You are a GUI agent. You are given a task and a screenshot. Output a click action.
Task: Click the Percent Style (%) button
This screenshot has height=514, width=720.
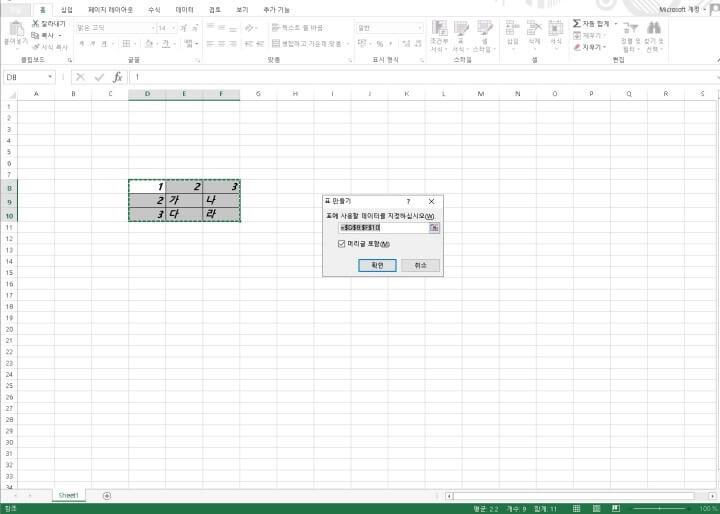379,44
